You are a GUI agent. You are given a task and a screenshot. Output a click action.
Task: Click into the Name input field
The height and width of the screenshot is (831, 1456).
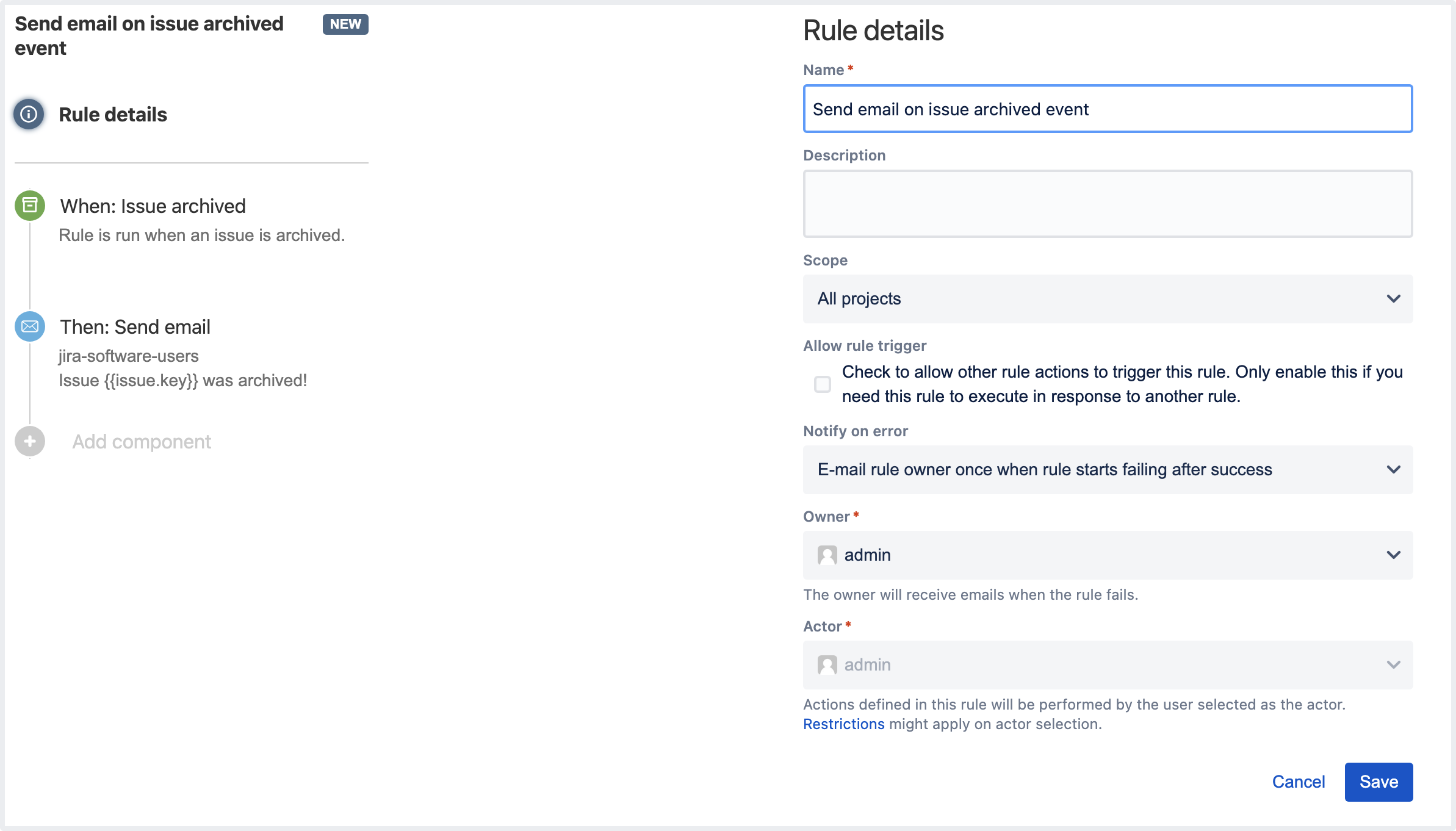(1108, 109)
